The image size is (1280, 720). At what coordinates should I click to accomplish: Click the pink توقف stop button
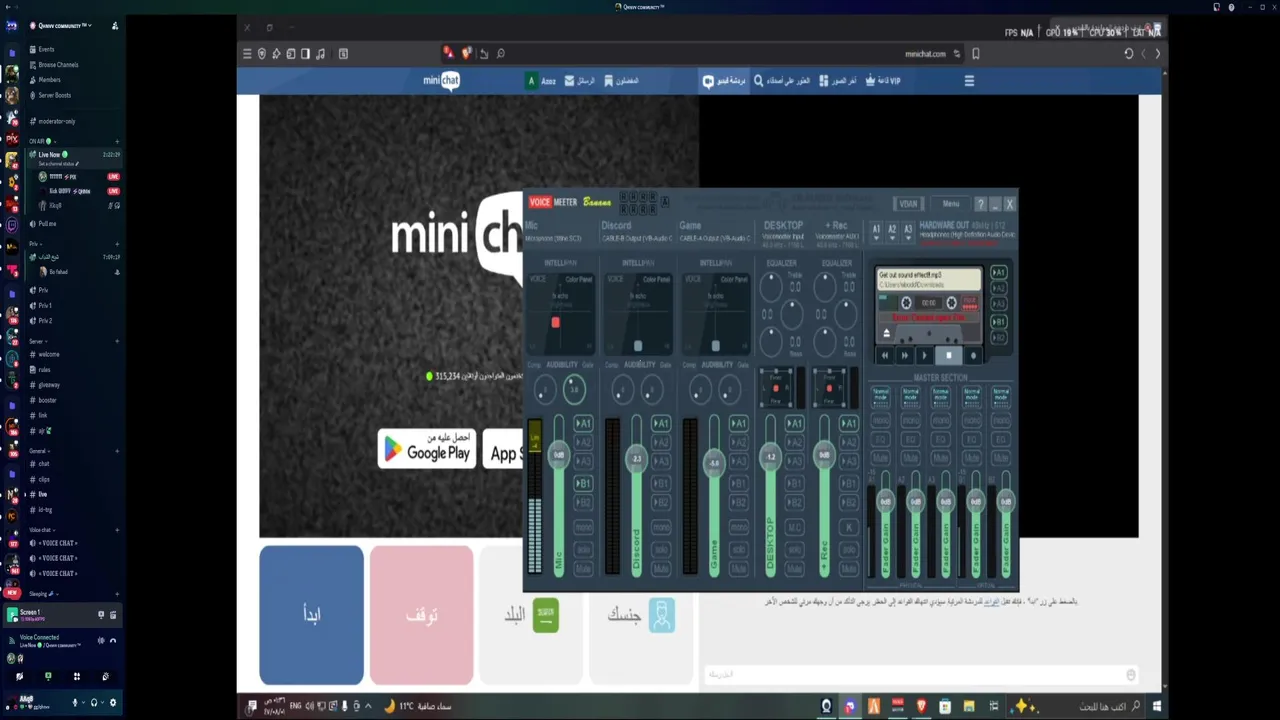[421, 615]
